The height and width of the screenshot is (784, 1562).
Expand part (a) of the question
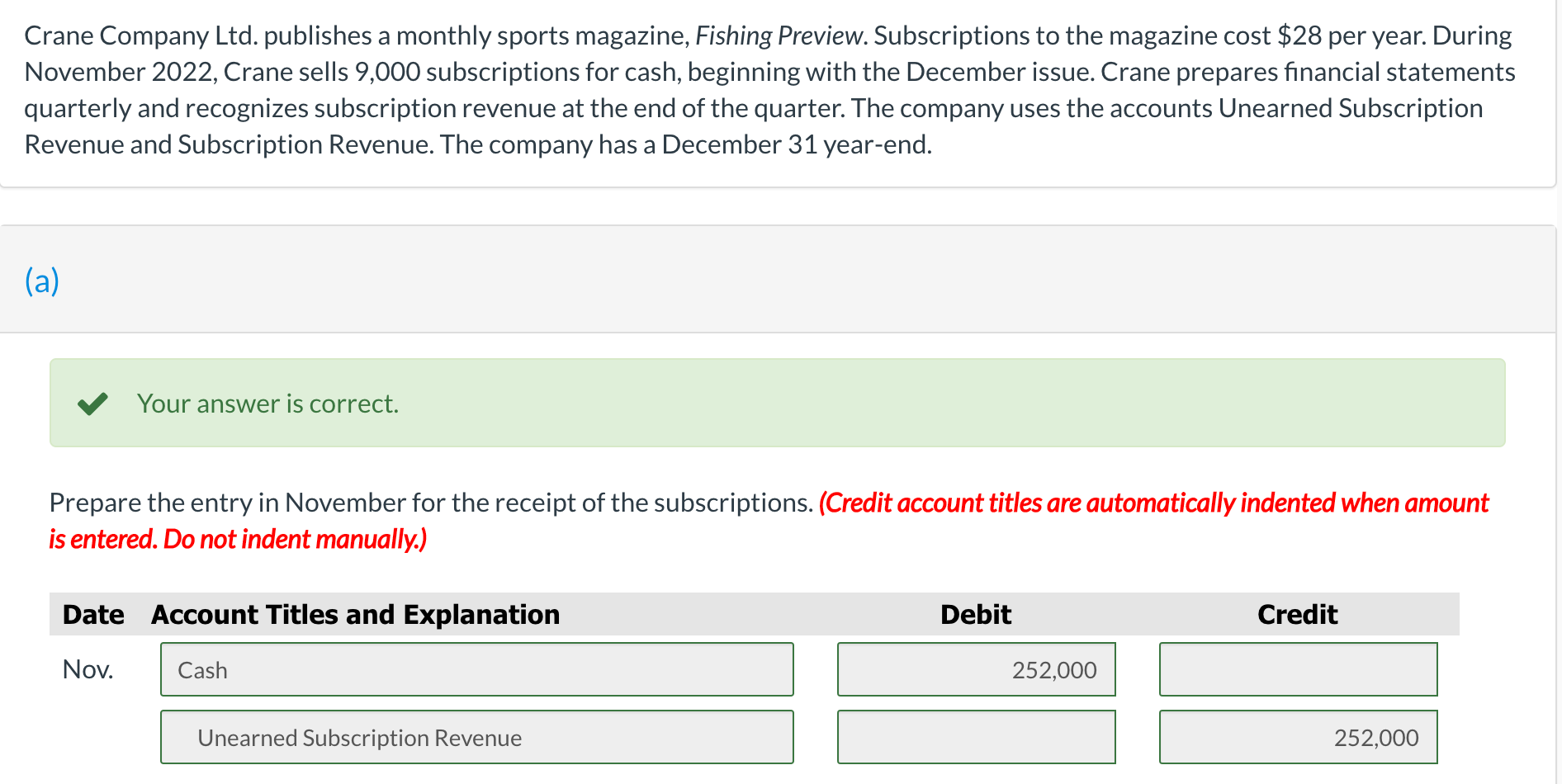coord(40,280)
